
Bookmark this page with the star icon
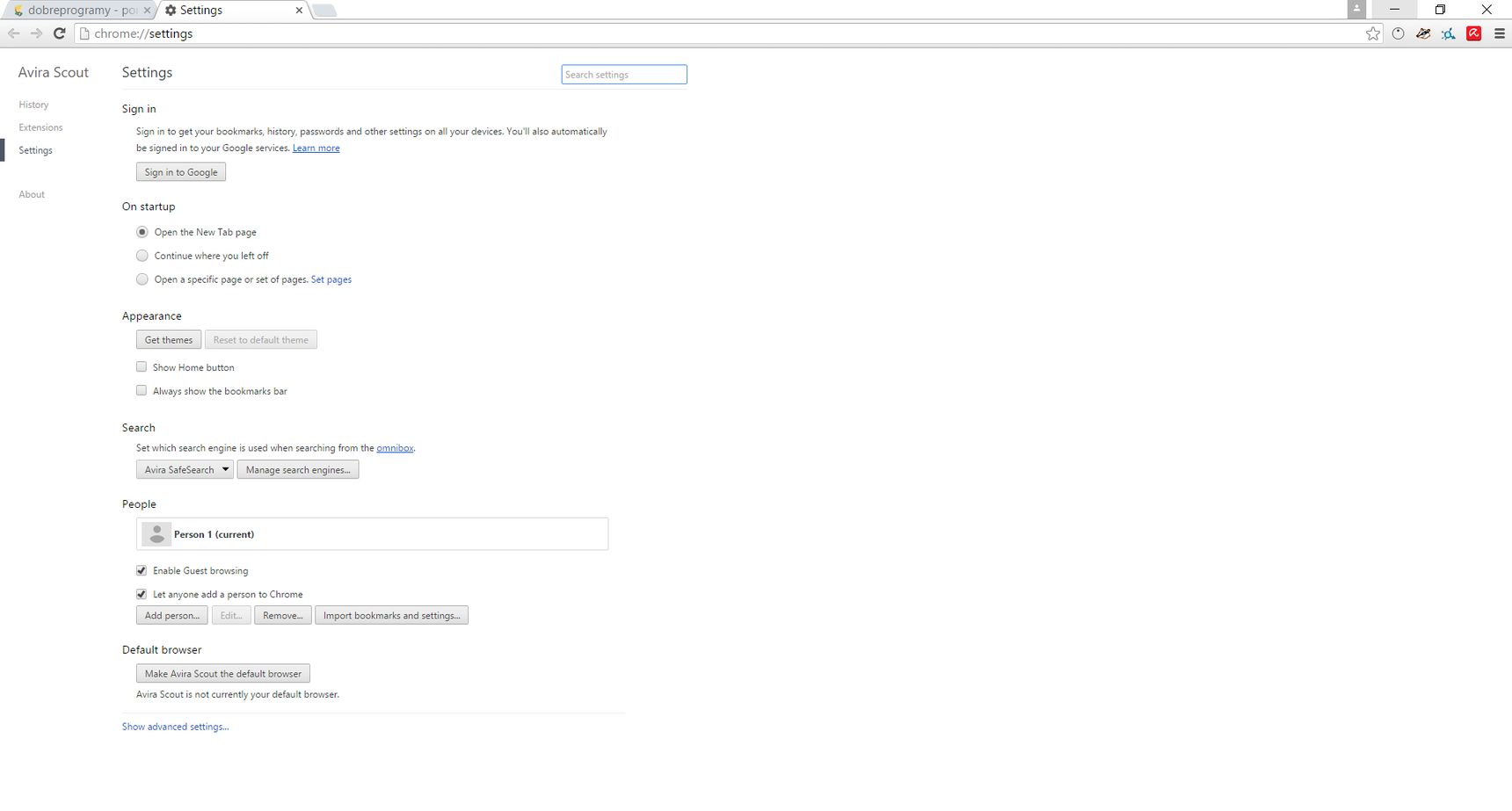tap(1373, 33)
